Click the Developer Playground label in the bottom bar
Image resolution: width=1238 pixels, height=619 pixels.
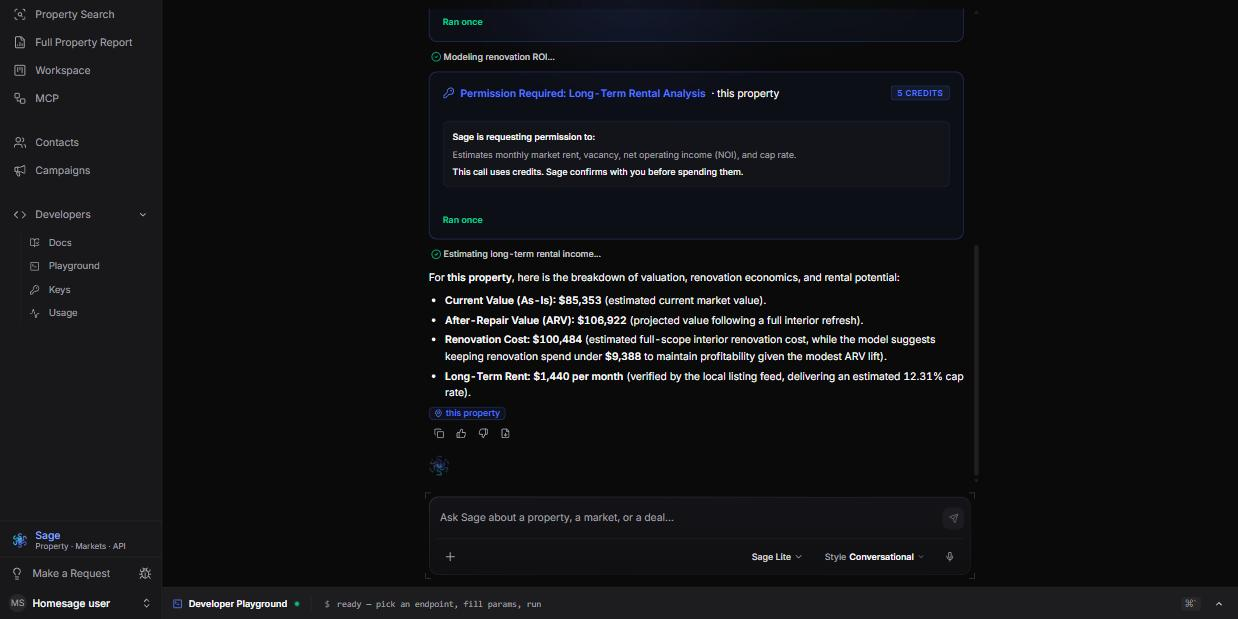238,604
